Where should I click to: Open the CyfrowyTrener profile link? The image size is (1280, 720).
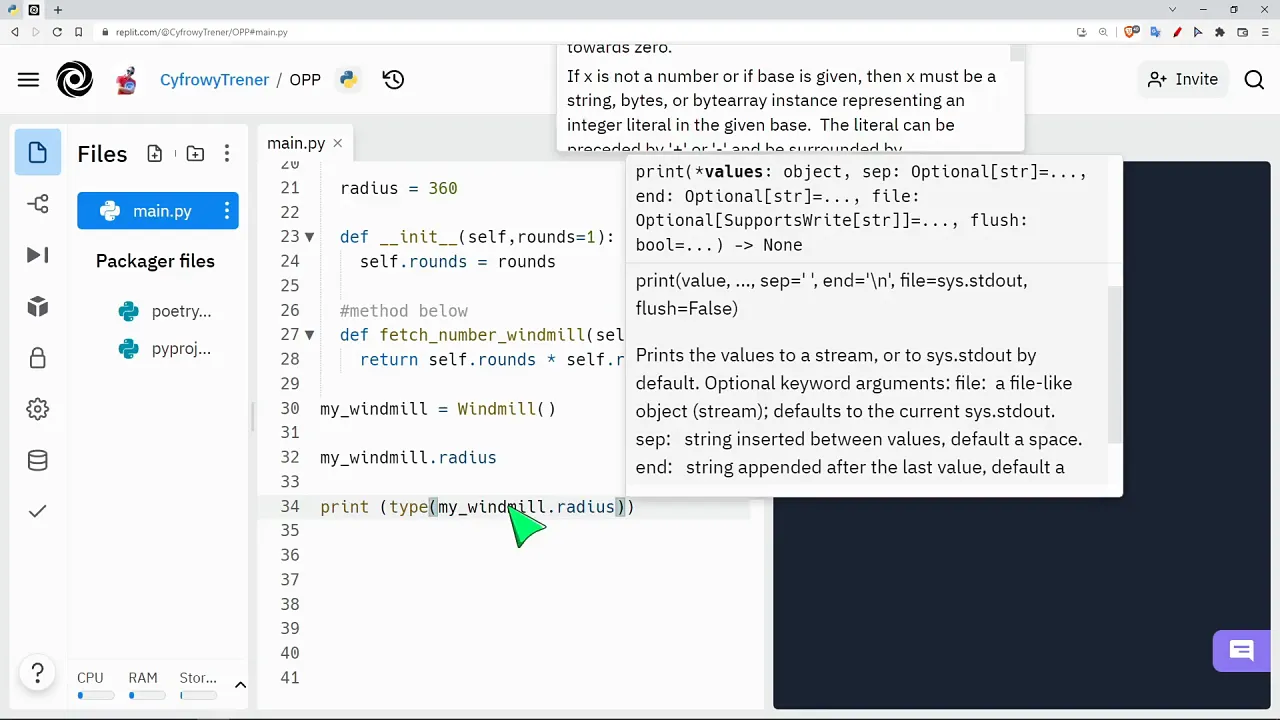pos(214,80)
